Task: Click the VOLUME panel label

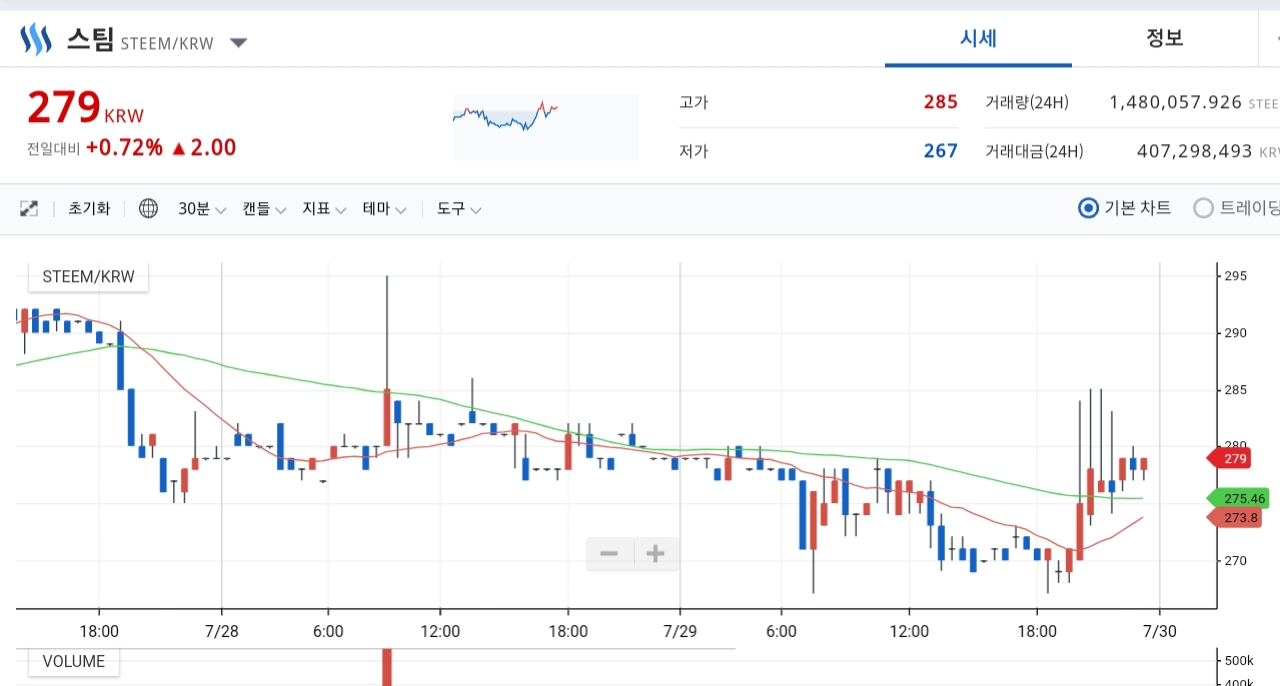Action: 73,661
